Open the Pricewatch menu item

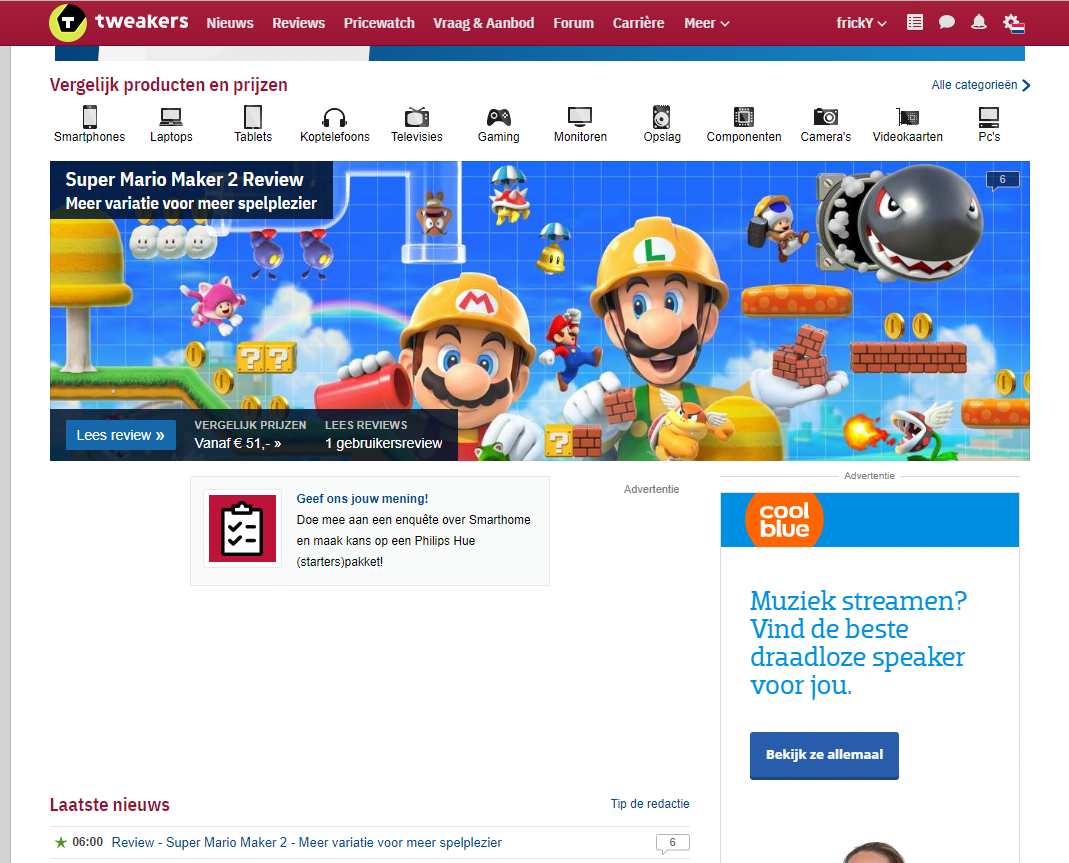coord(379,23)
